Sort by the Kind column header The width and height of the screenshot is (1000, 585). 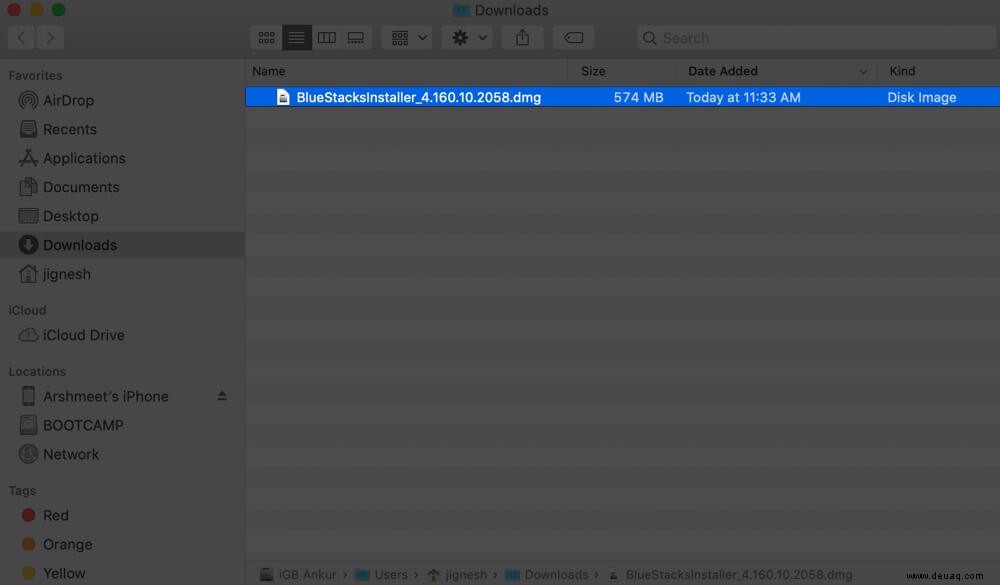click(x=902, y=71)
